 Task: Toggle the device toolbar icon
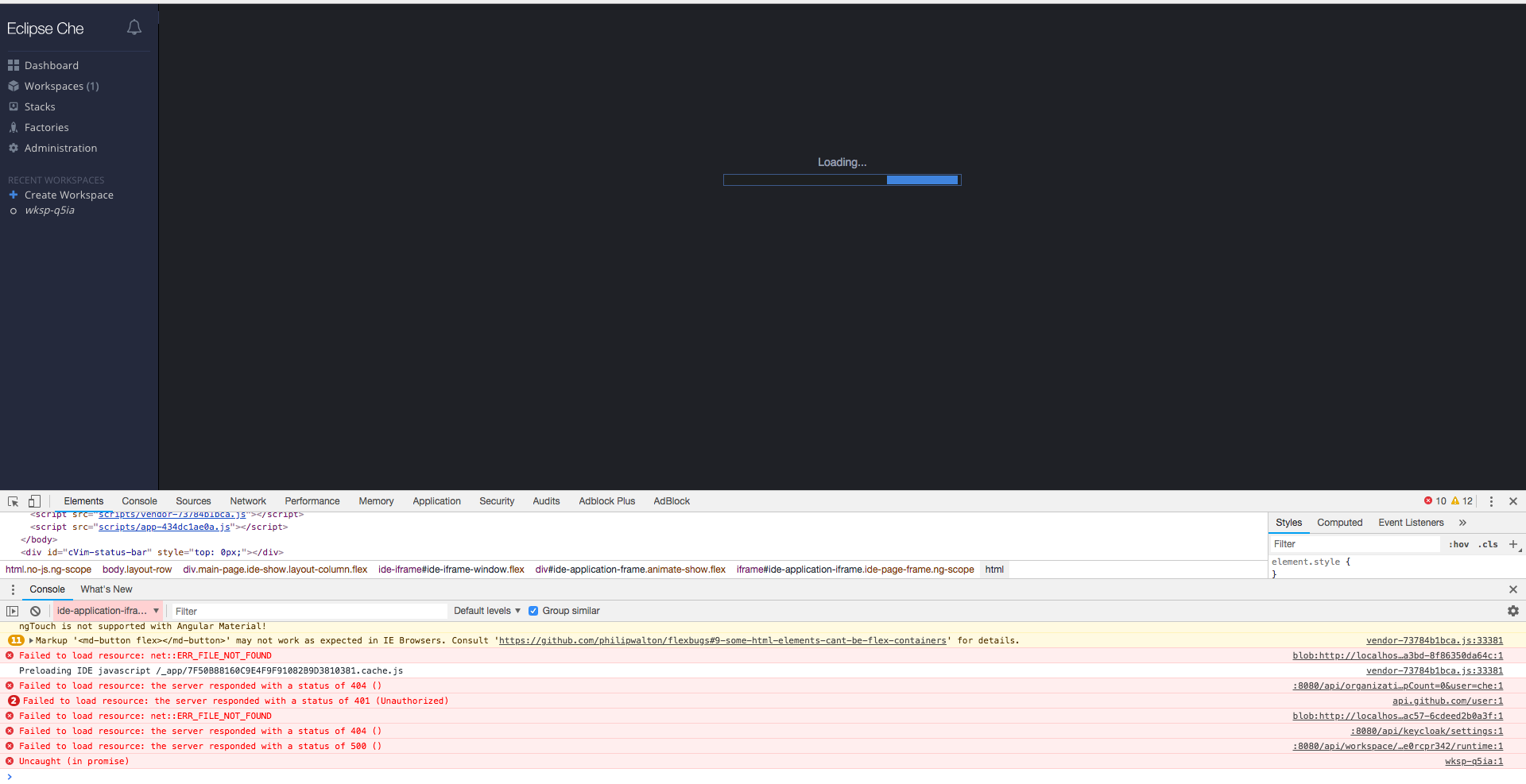tap(34, 501)
